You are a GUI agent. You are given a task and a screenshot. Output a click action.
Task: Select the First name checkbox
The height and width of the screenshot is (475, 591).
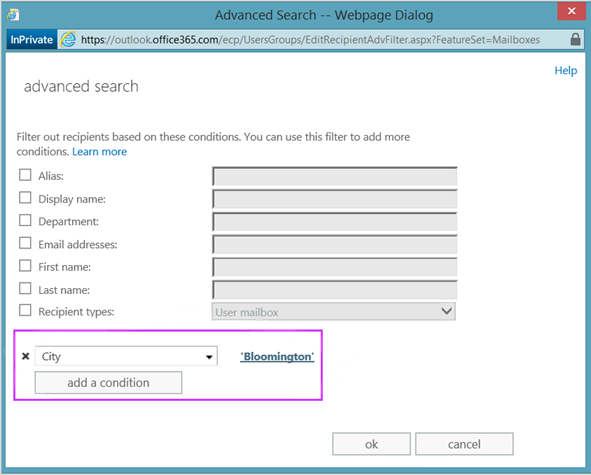(25, 266)
